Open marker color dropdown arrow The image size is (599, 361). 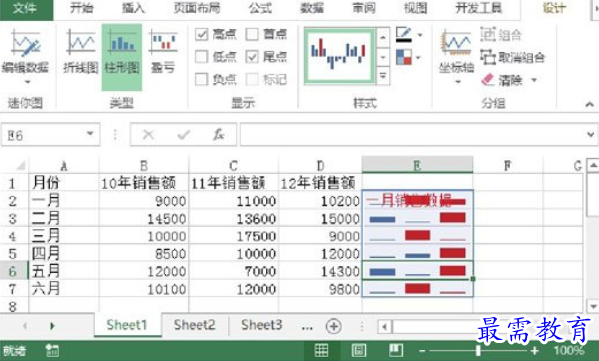click(x=419, y=58)
